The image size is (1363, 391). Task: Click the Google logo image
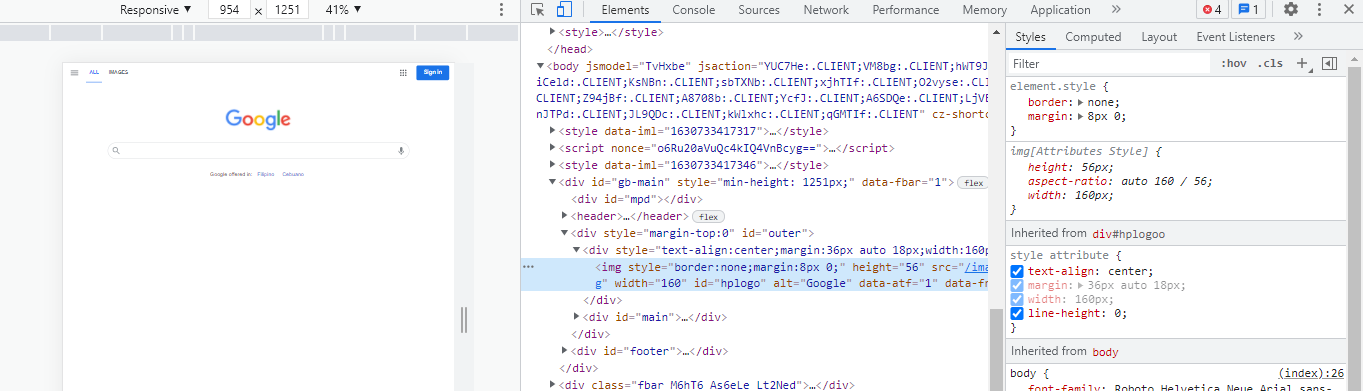(258, 119)
